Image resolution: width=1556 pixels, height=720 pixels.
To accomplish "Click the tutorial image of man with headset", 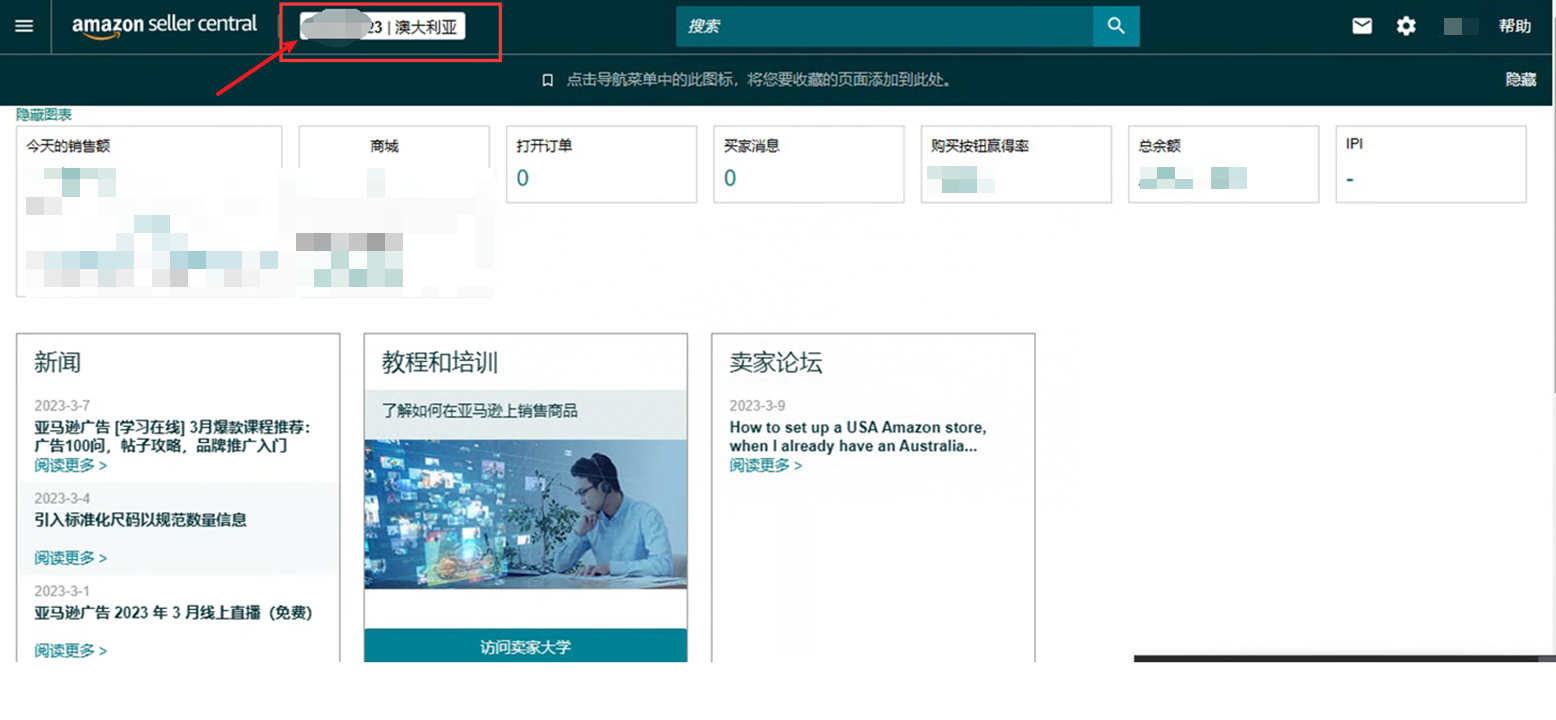I will (526, 514).
